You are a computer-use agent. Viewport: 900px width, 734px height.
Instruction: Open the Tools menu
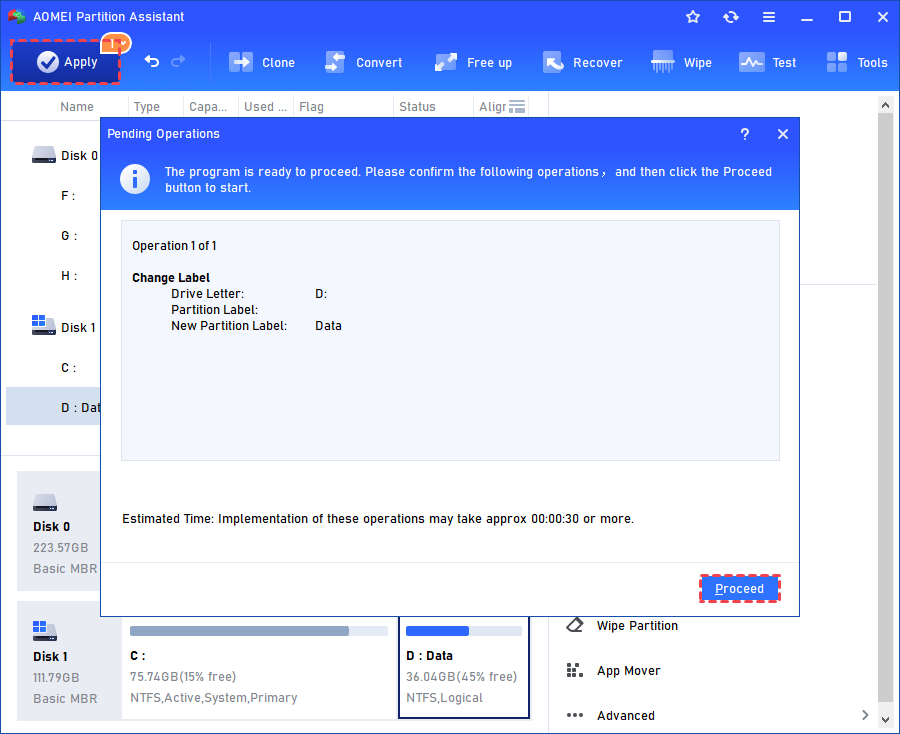pyautogui.click(x=857, y=63)
